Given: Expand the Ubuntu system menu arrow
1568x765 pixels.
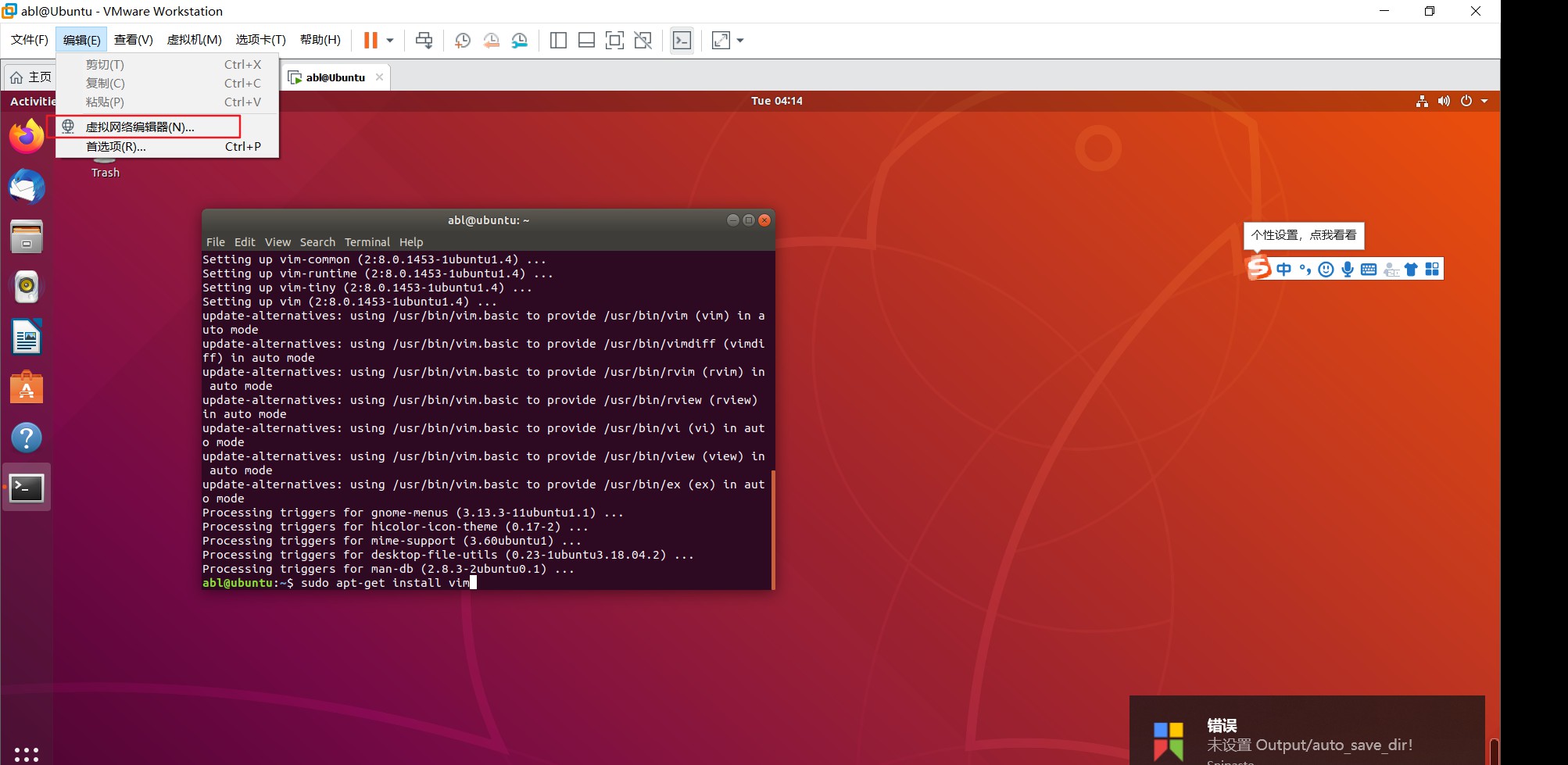Looking at the screenshot, I should pyautogui.click(x=1484, y=101).
